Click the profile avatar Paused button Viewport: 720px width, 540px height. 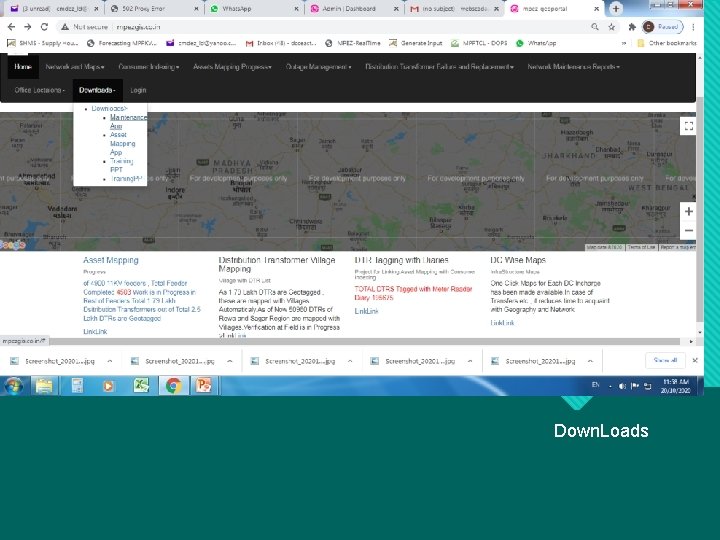pyautogui.click(x=662, y=27)
